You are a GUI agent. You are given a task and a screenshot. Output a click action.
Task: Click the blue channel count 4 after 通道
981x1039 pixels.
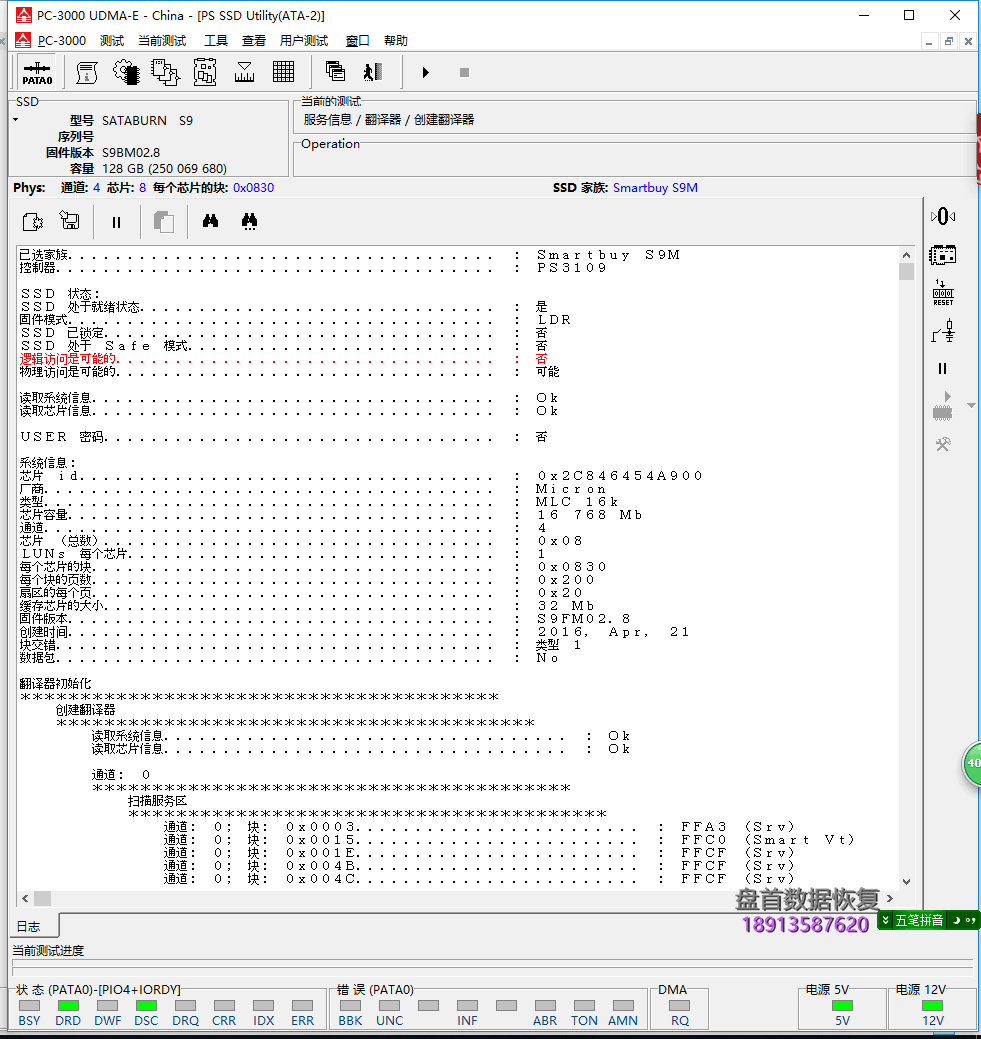pyautogui.click(x=96, y=188)
